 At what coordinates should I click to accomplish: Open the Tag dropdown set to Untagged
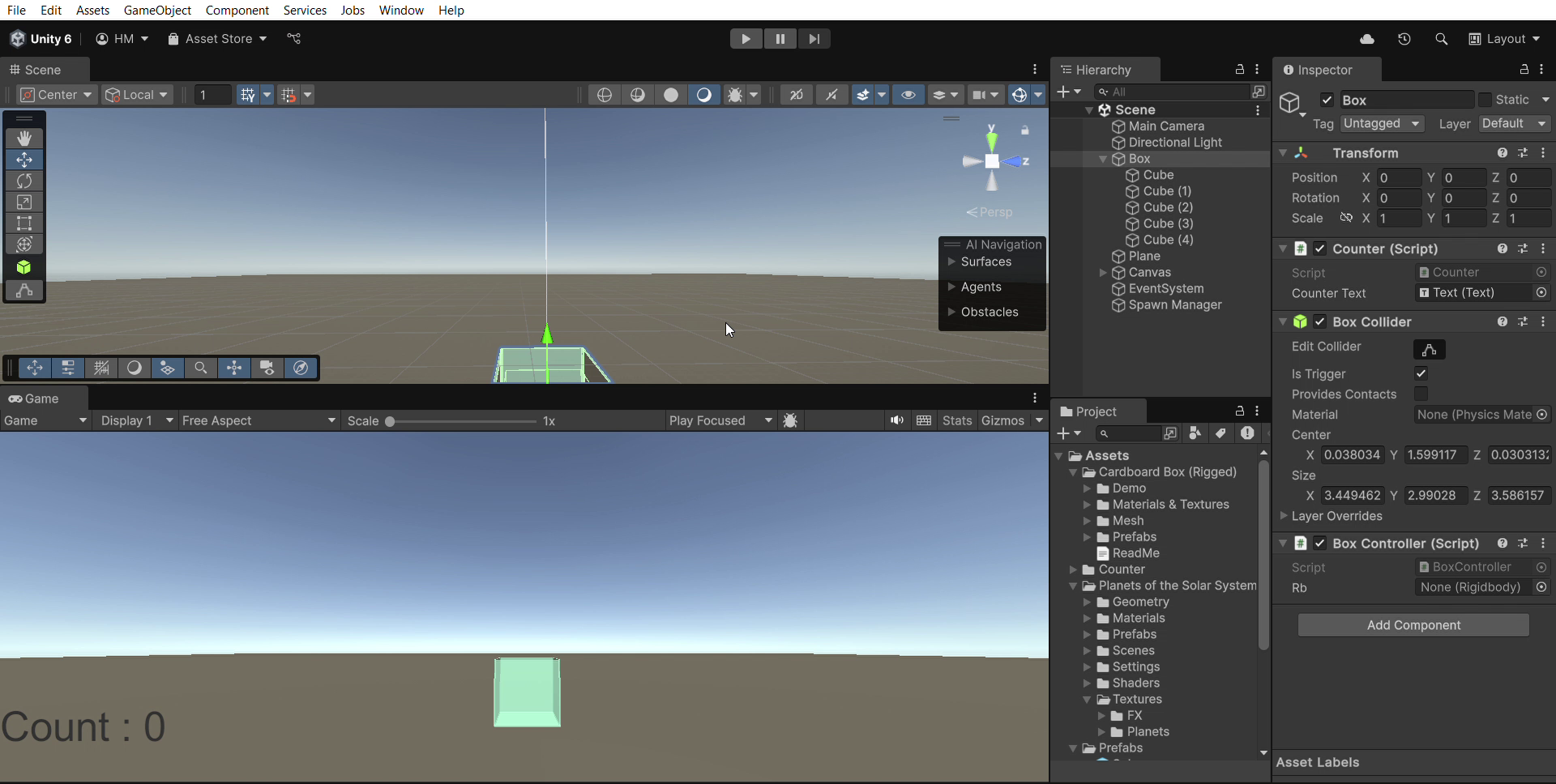[1382, 124]
